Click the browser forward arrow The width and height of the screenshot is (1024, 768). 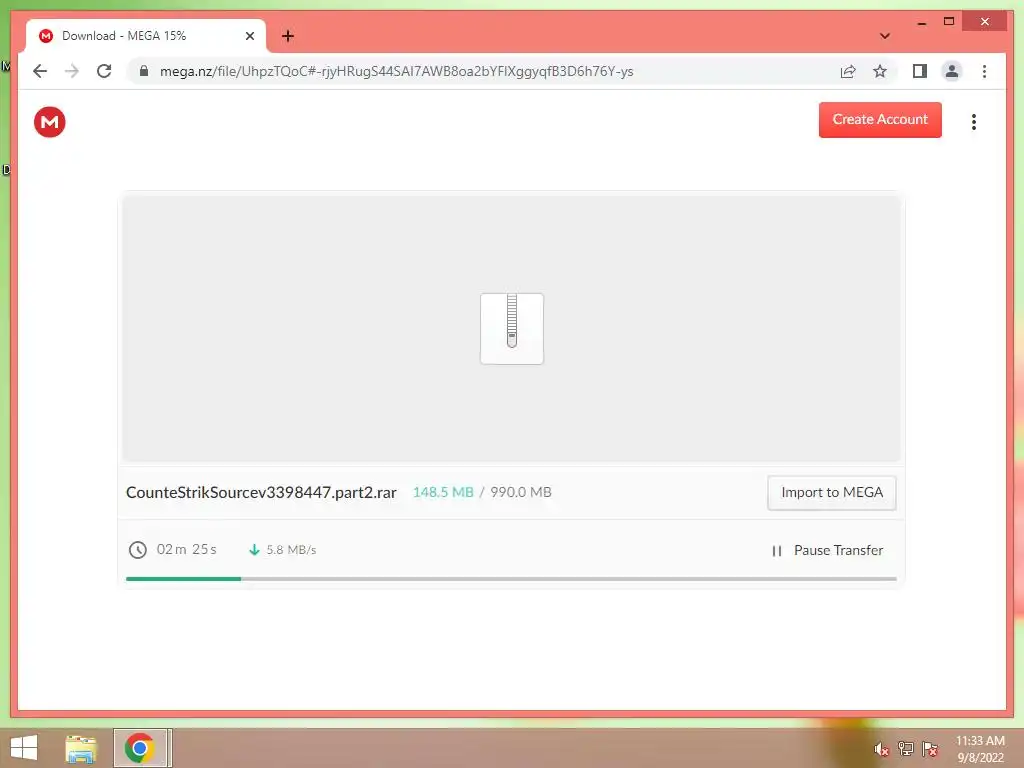click(72, 71)
